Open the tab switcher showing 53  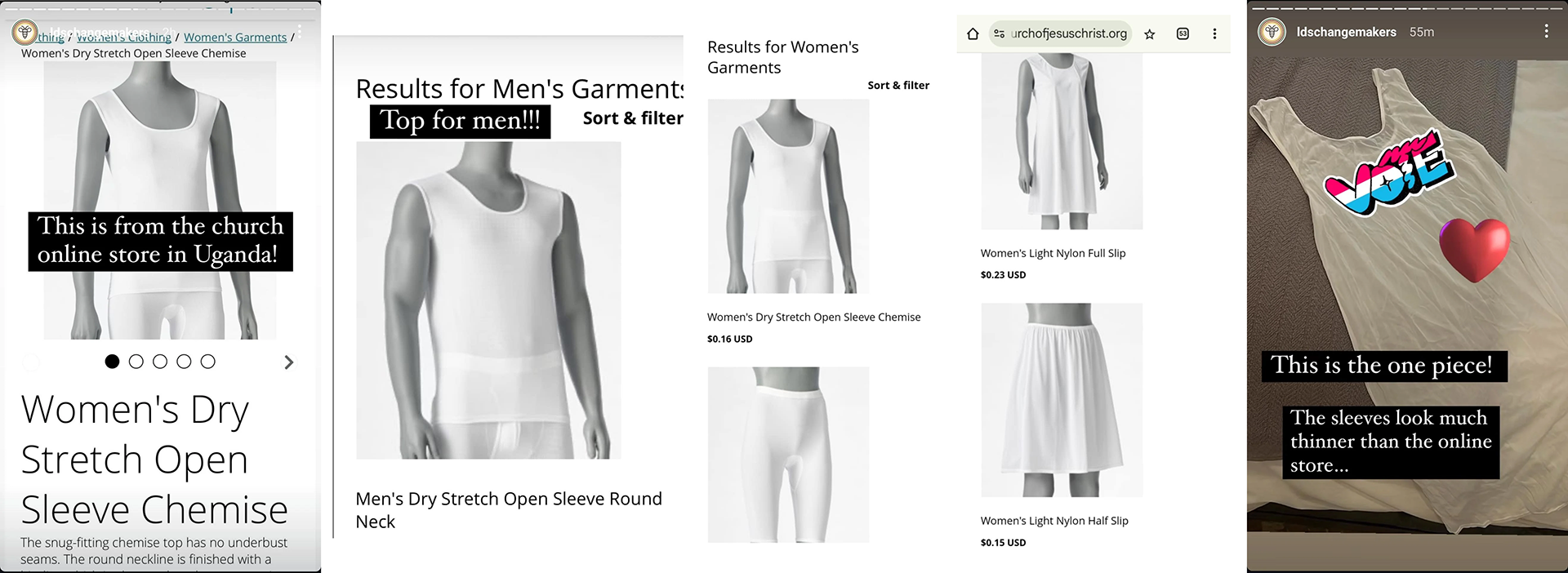click(x=1183, y=33)
